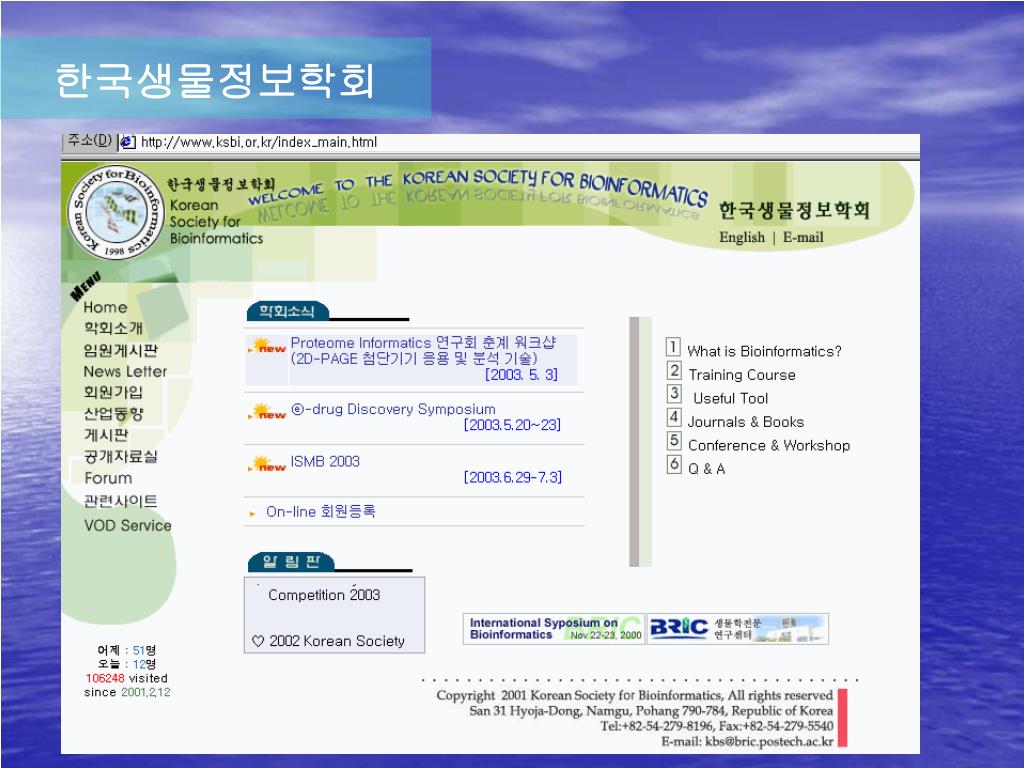Click the copyright line 2001 Korean Society for Bioinformatics
This screenshot has height=768, width=1024.
634,696
